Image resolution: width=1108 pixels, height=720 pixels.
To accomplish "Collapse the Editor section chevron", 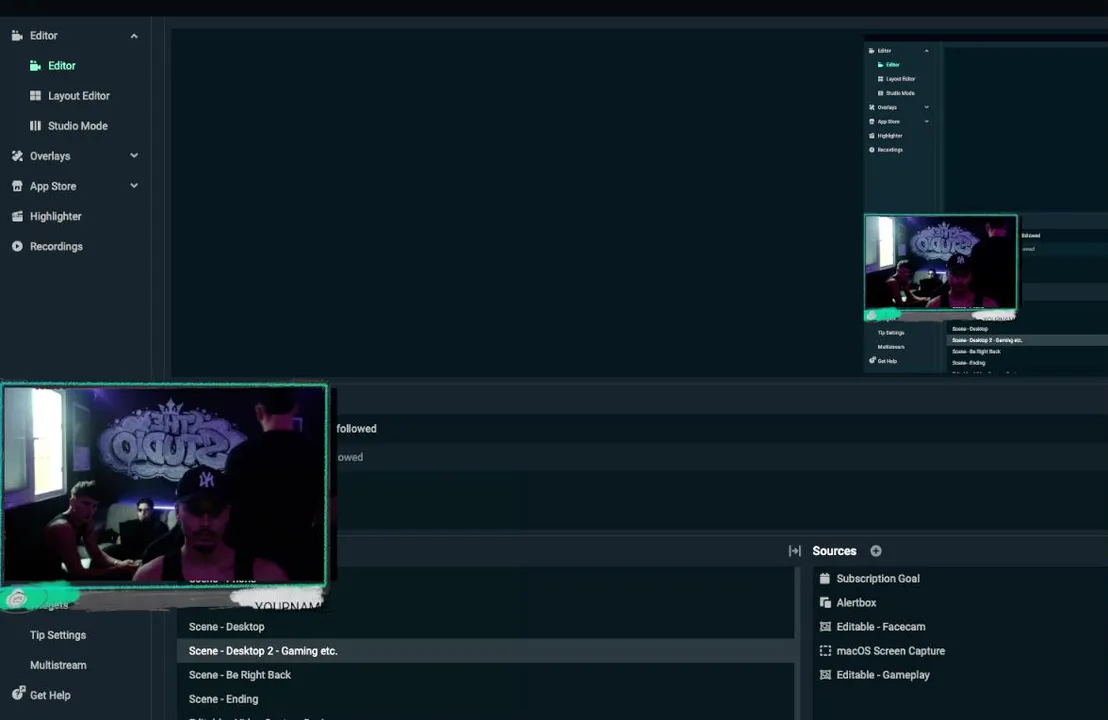I will tap(134, 36).
